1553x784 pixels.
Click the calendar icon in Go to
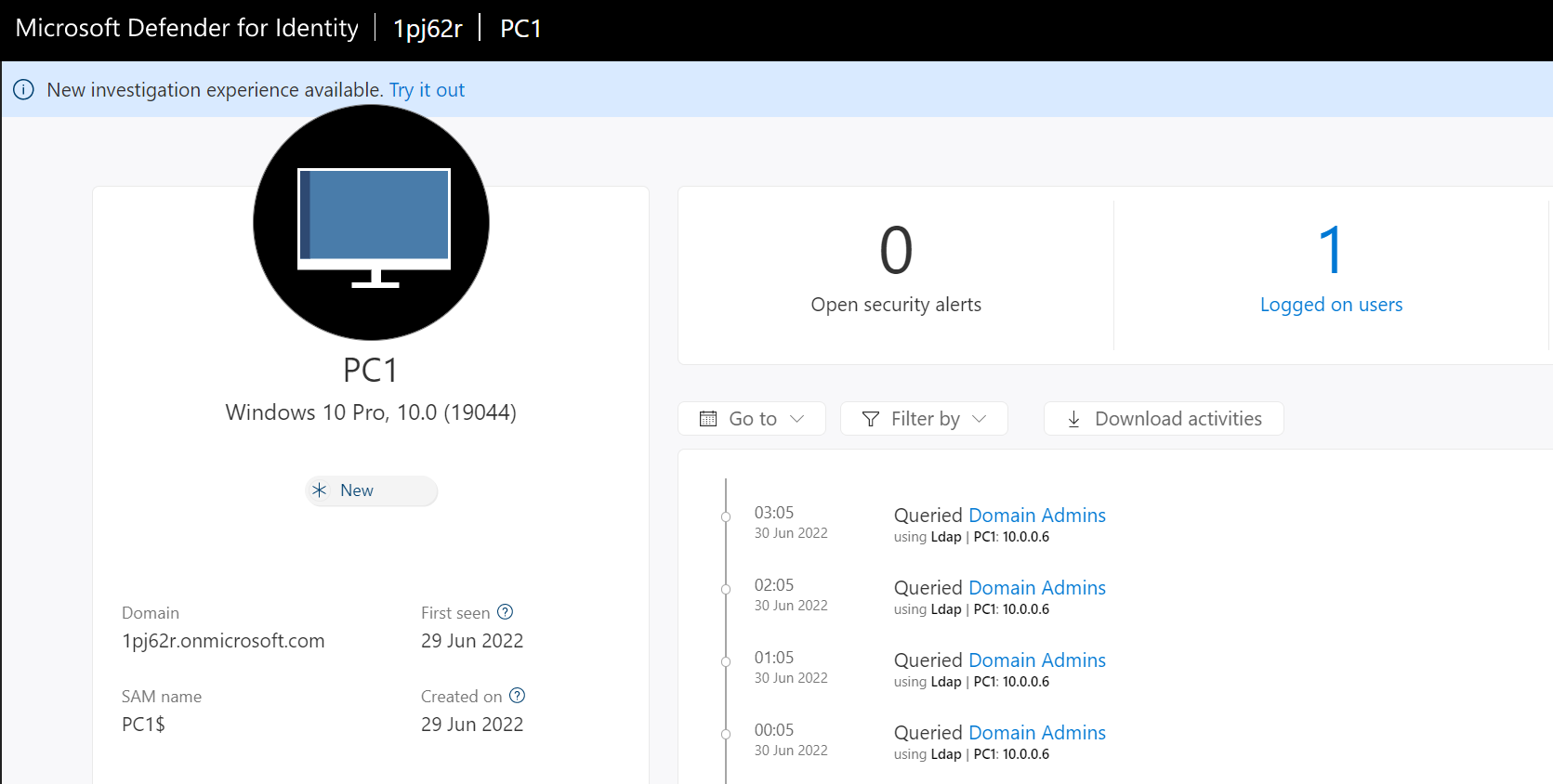point(708,419)
